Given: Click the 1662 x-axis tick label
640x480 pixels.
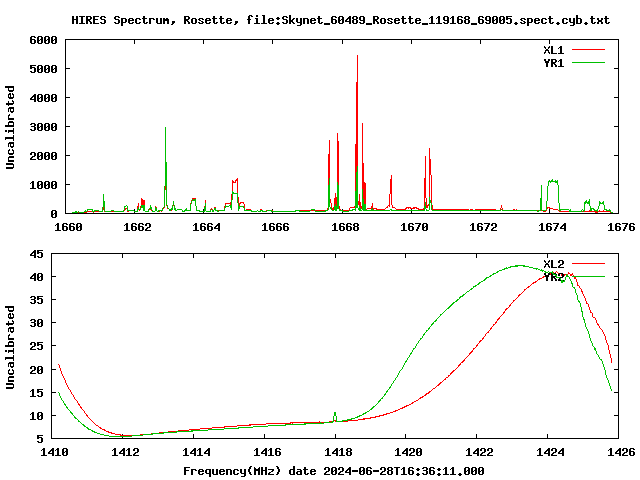Looking at the screenshot, I should click(137, 227).
